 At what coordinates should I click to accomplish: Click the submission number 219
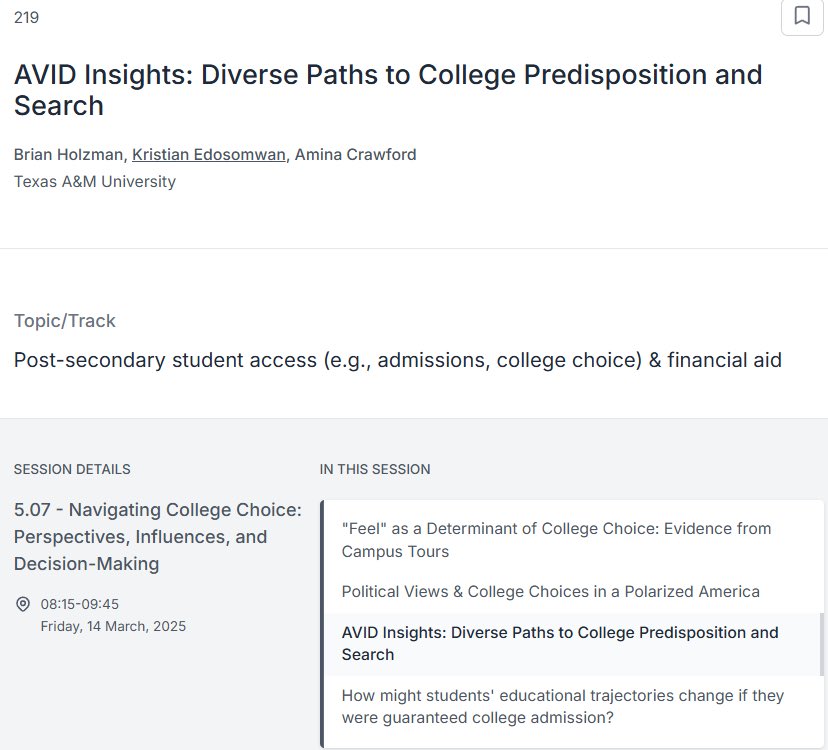(26, 17)
